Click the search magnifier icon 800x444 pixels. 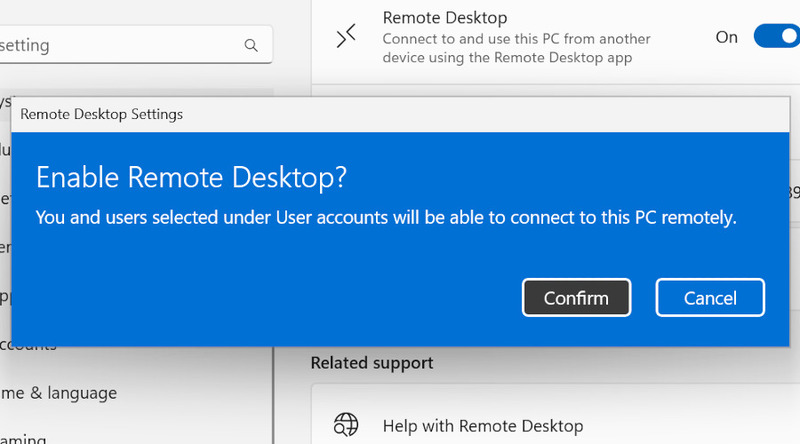(x=250, y=46)
